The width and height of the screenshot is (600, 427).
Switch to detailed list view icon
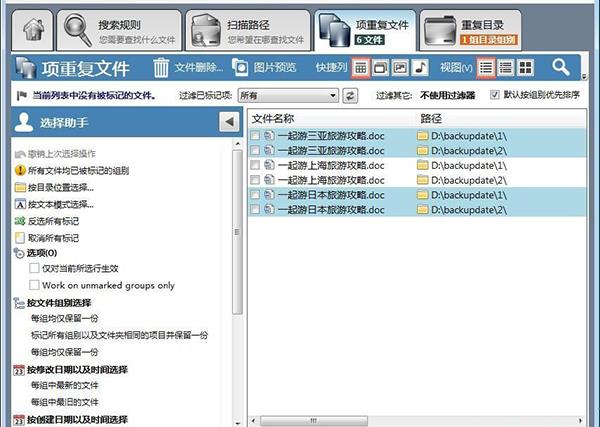[x=505, y=68]
